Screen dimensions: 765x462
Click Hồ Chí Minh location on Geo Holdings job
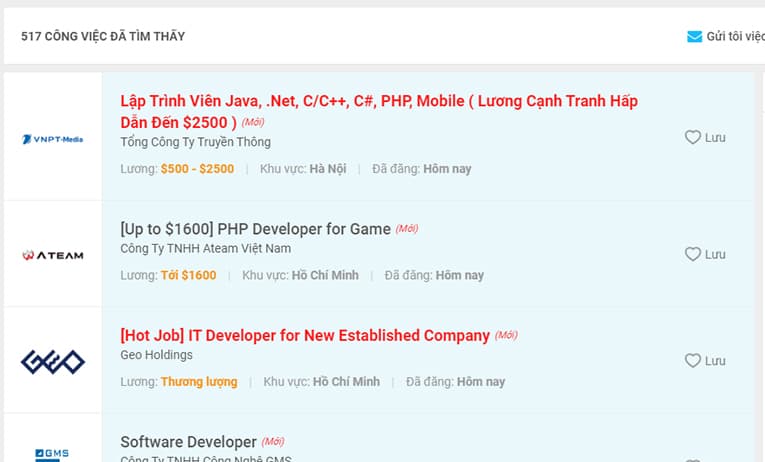click(x=346, y=382)
